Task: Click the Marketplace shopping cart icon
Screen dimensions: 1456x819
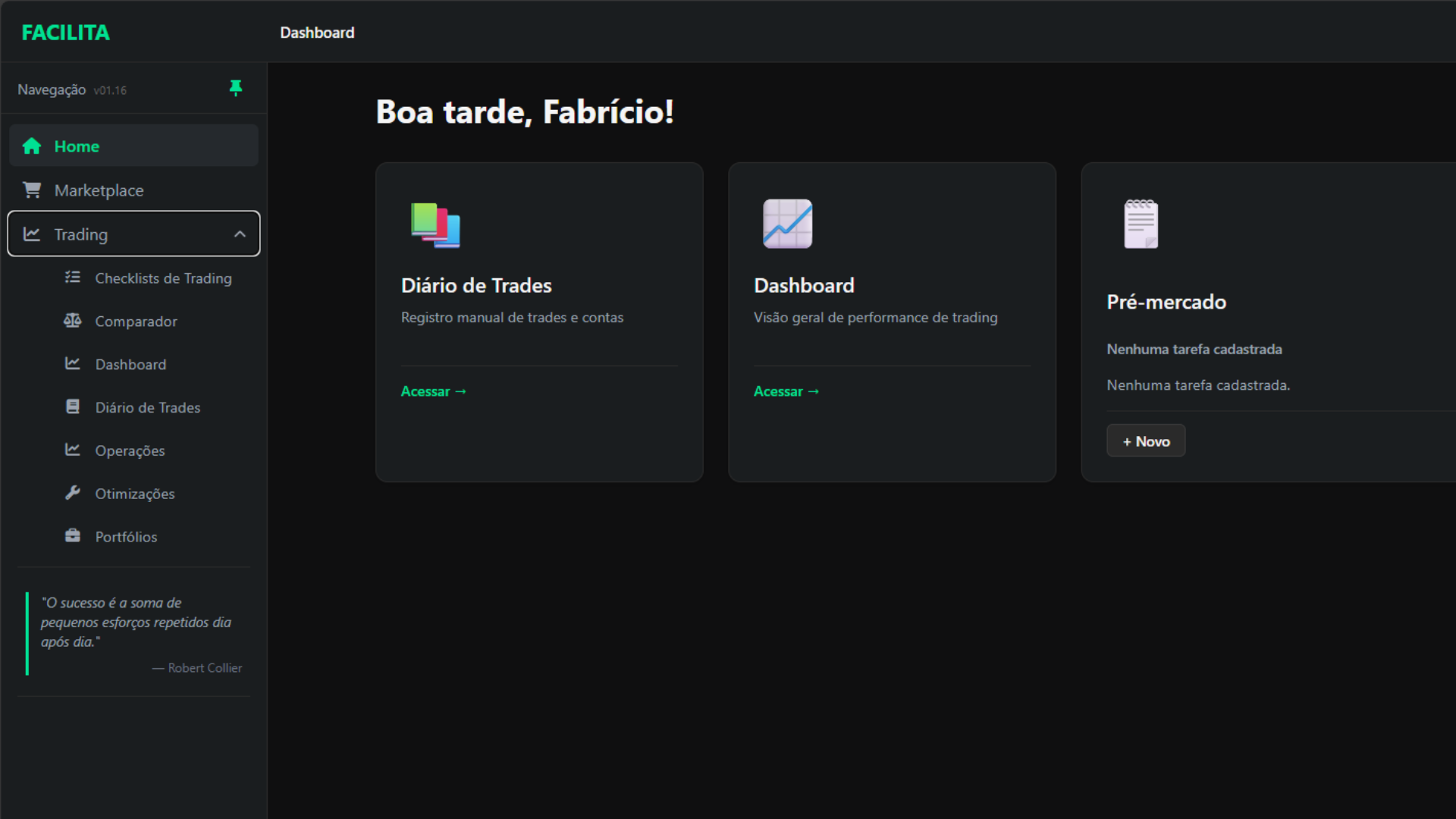Action: pyautogui.click(x=32, y=190)
